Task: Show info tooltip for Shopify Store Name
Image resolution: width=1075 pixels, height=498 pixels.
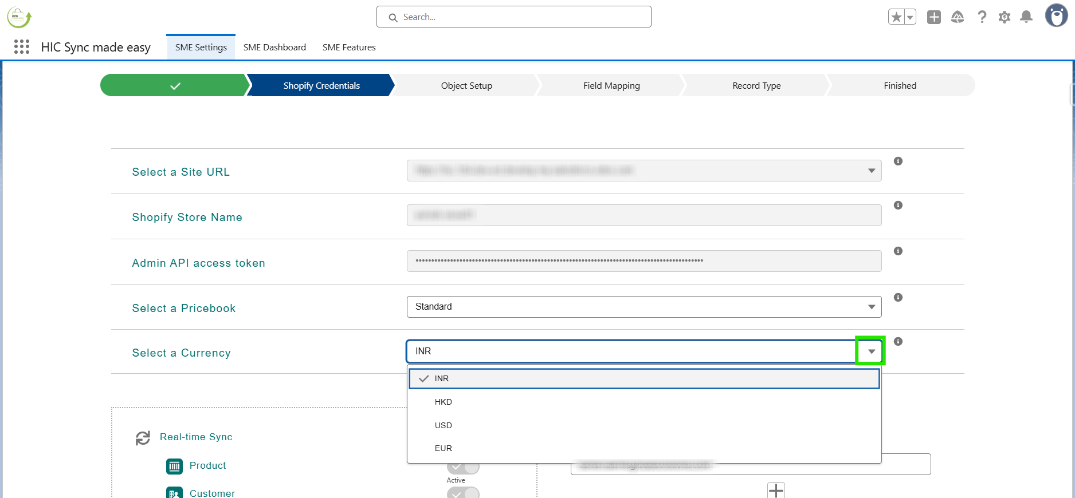Action: (898, 205)
